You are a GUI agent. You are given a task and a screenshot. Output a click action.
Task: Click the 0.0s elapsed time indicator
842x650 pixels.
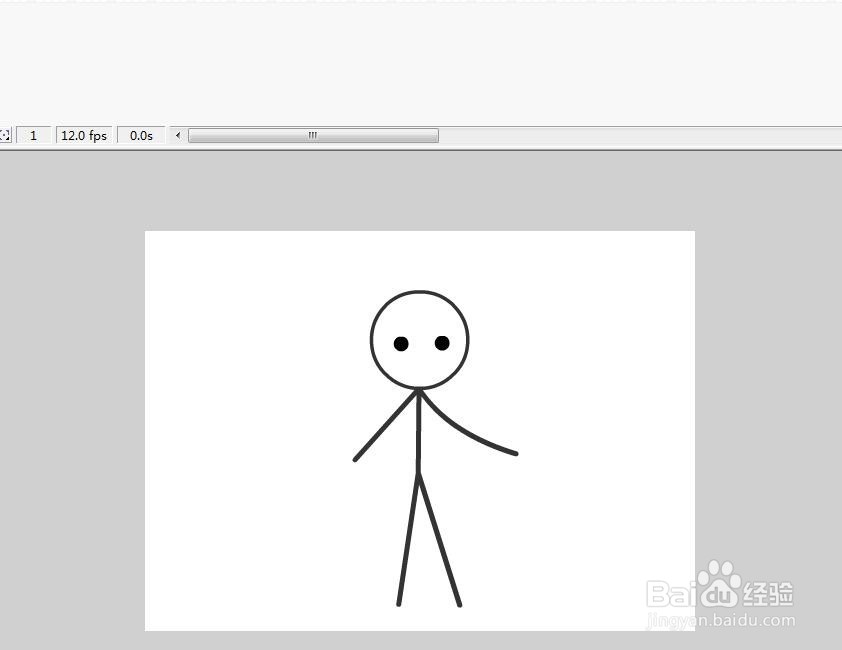coord(141,135)
